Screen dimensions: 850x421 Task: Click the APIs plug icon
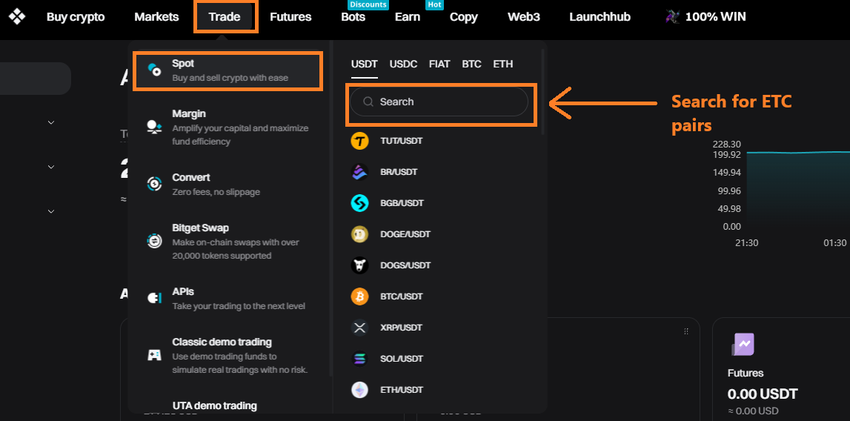click(154, 298)
